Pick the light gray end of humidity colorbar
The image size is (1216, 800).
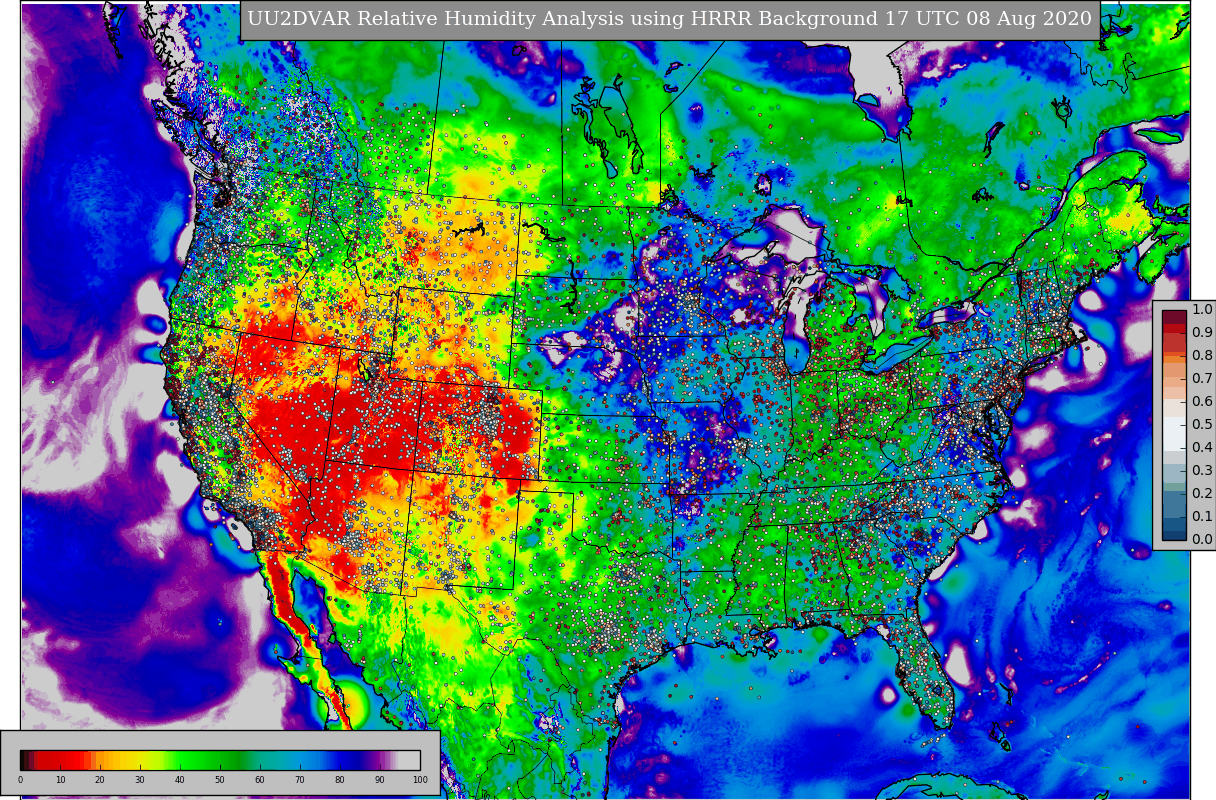click(x=409, y=760)
